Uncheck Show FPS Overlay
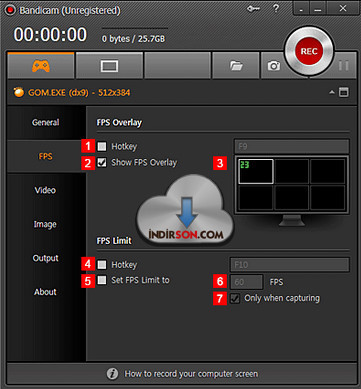This screenshot has width=361, height=389. tap(102, 163)
